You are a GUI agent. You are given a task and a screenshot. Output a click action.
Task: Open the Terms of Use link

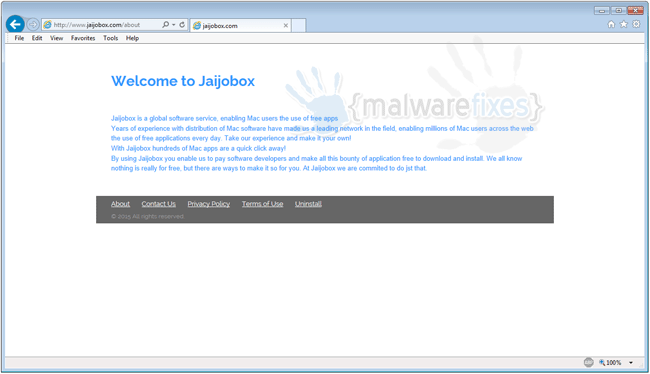262,204
